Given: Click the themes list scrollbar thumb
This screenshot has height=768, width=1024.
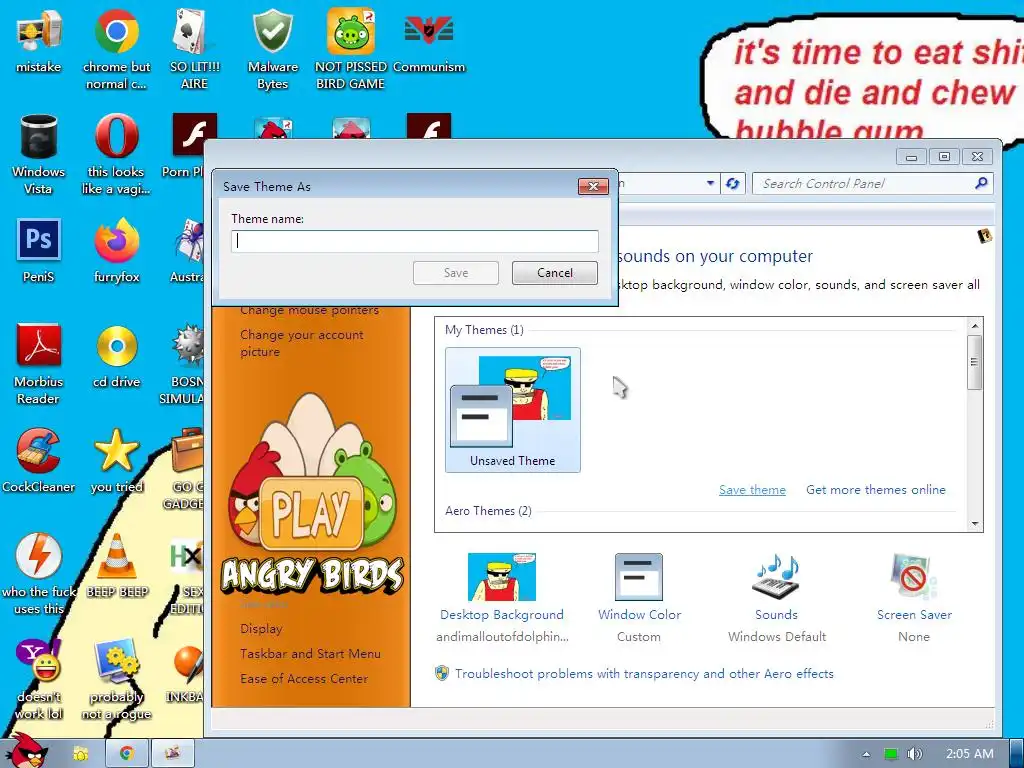Looking at the screenshot, I should pos(974,362).
